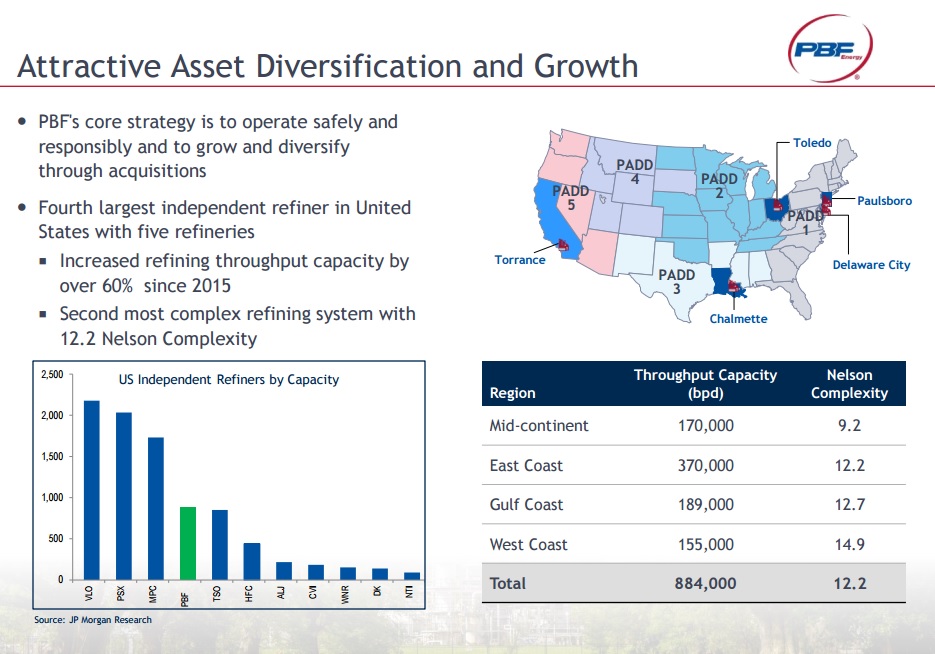Click the HFC bar in chart
The width and height of the screenshot is (935, 654).
252,561
